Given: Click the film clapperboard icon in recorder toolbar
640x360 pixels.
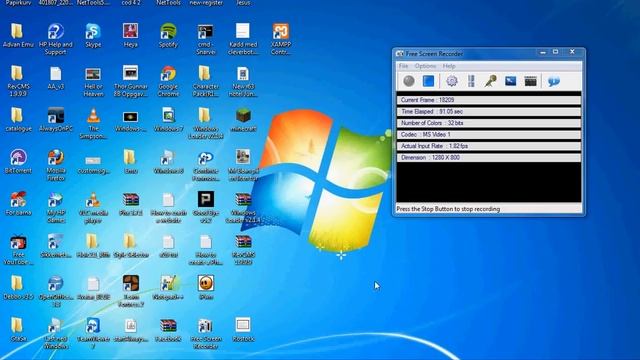Looking at the screenshot, I should [x=530, y=81].
